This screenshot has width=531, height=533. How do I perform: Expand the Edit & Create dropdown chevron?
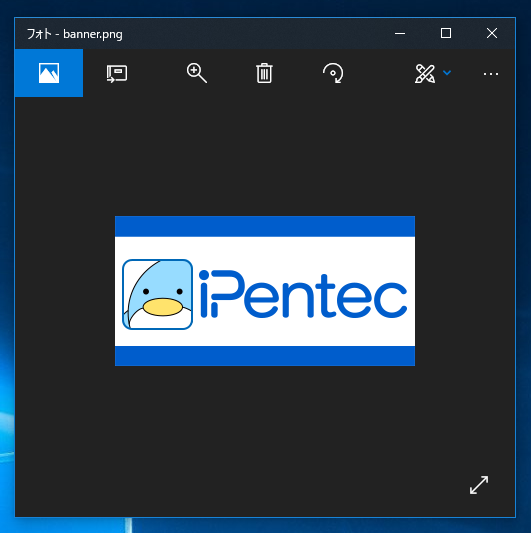click(447, 72)
